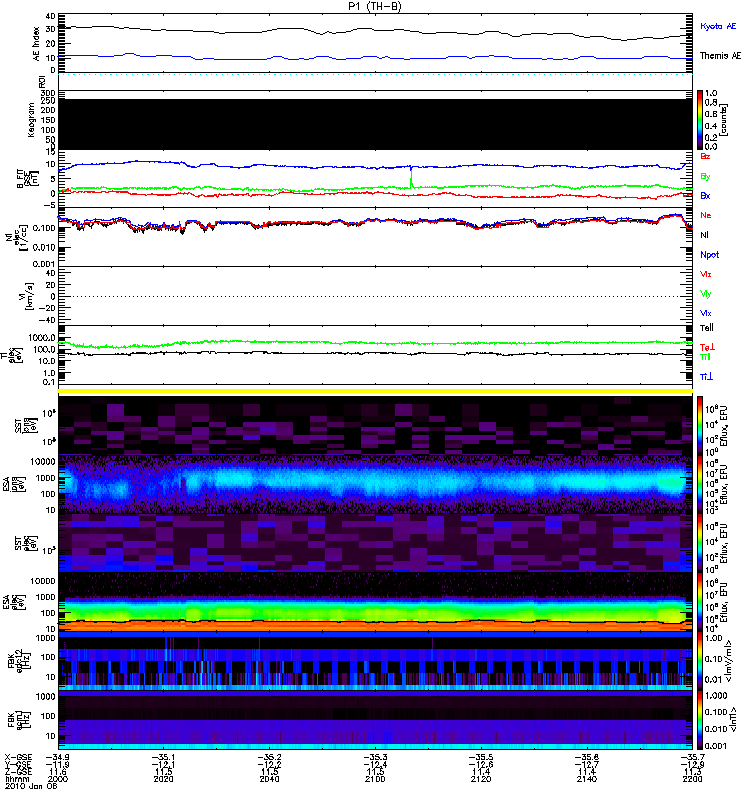Click the 2040 time tick label
Viewport: 750px width, 800px height.
[x=269, y=779]
